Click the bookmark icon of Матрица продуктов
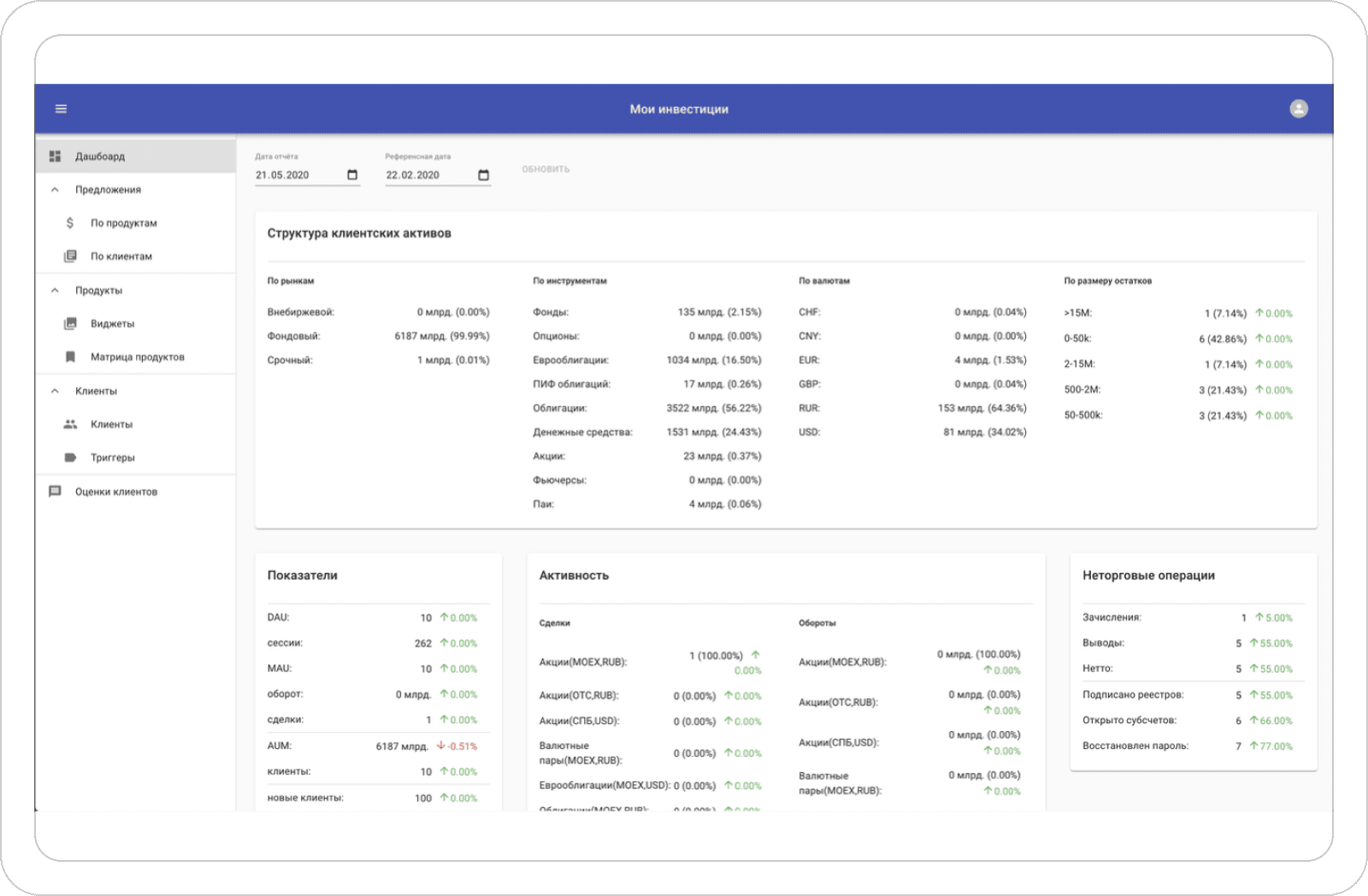Image resolution: width=1368 pixels, height=896 pixels. coord(70,357)
